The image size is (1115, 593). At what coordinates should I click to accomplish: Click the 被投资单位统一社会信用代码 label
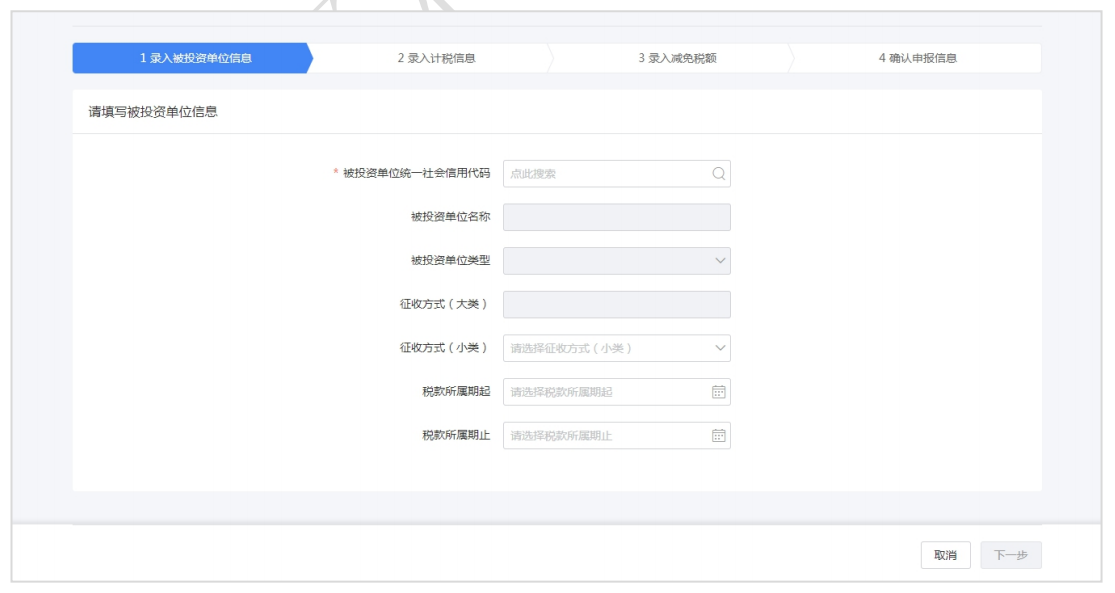417,173
